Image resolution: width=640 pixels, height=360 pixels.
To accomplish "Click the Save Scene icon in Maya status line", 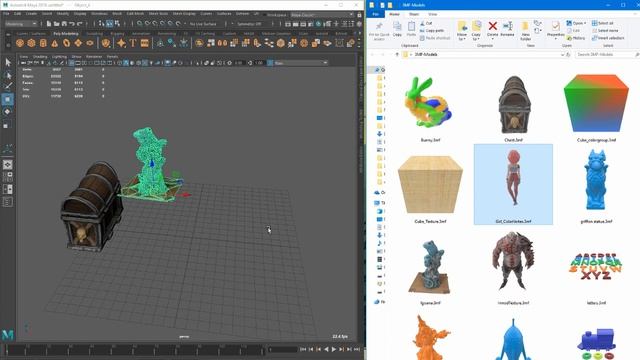I will pyautogui.click(x=64, y=24).
